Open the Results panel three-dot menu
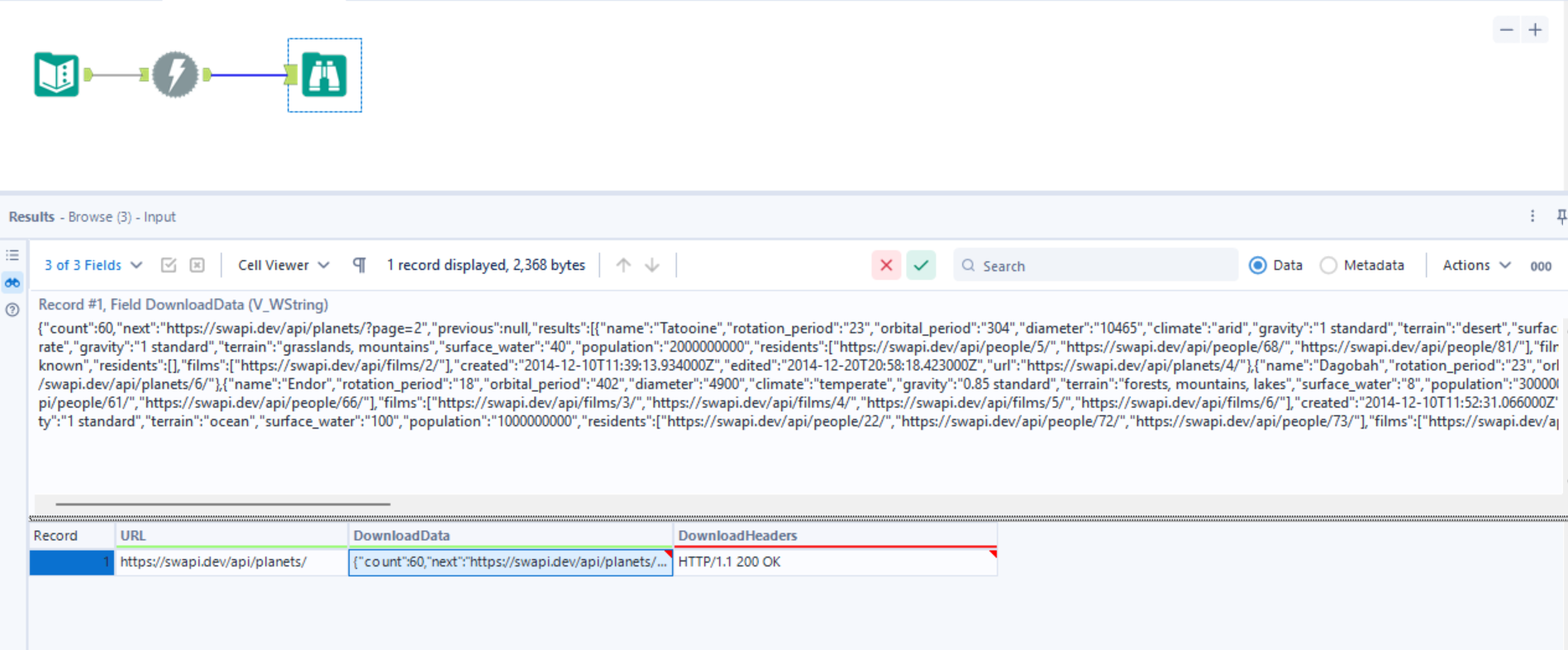The height and width of the screenshot is (650, 1568). (x=1532, y=216)
